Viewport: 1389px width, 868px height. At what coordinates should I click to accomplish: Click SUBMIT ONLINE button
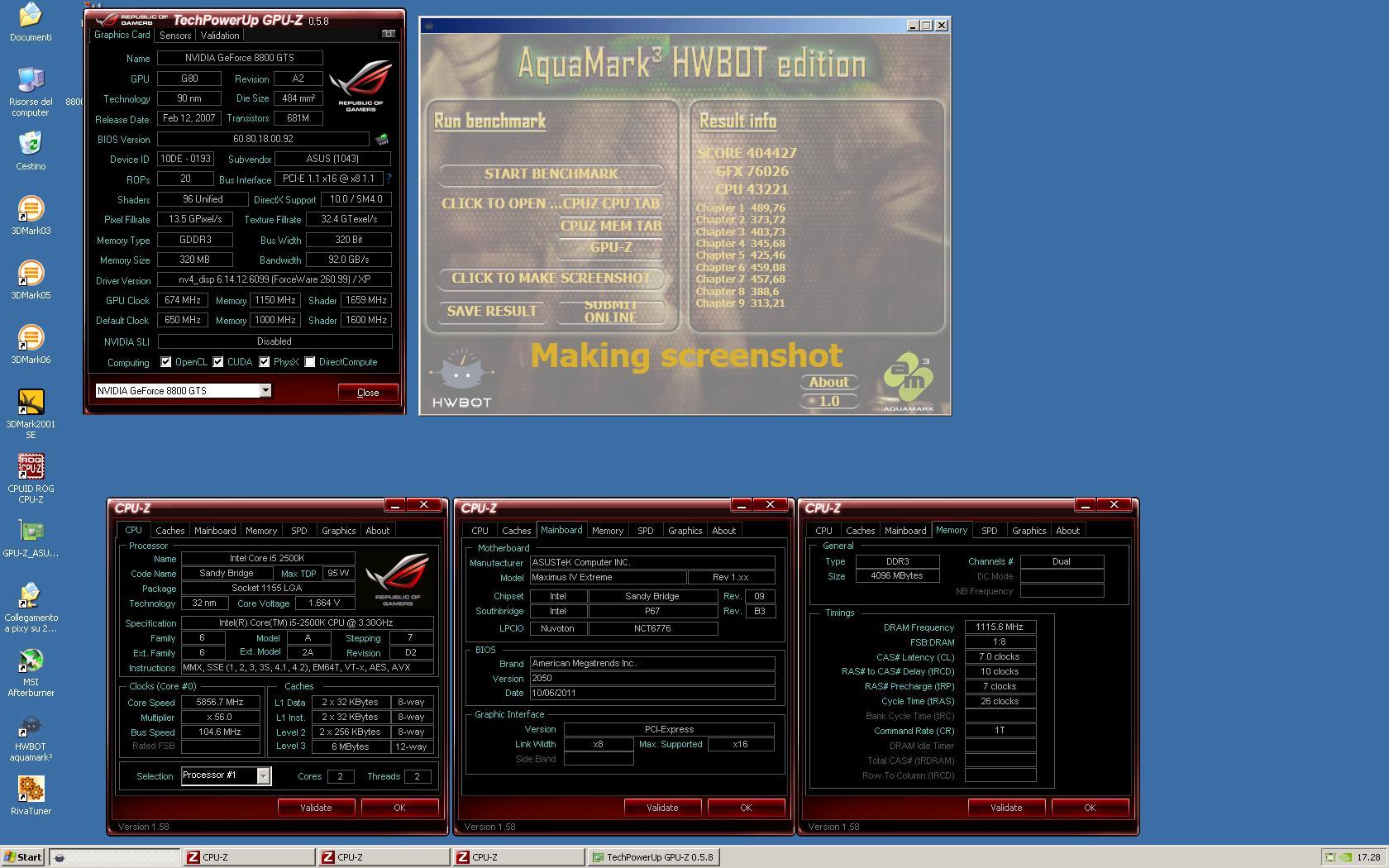point(611,311)
